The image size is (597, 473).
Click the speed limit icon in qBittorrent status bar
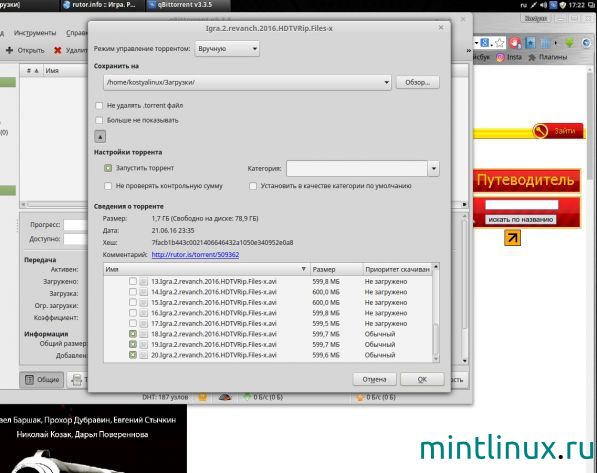point(225,397)
